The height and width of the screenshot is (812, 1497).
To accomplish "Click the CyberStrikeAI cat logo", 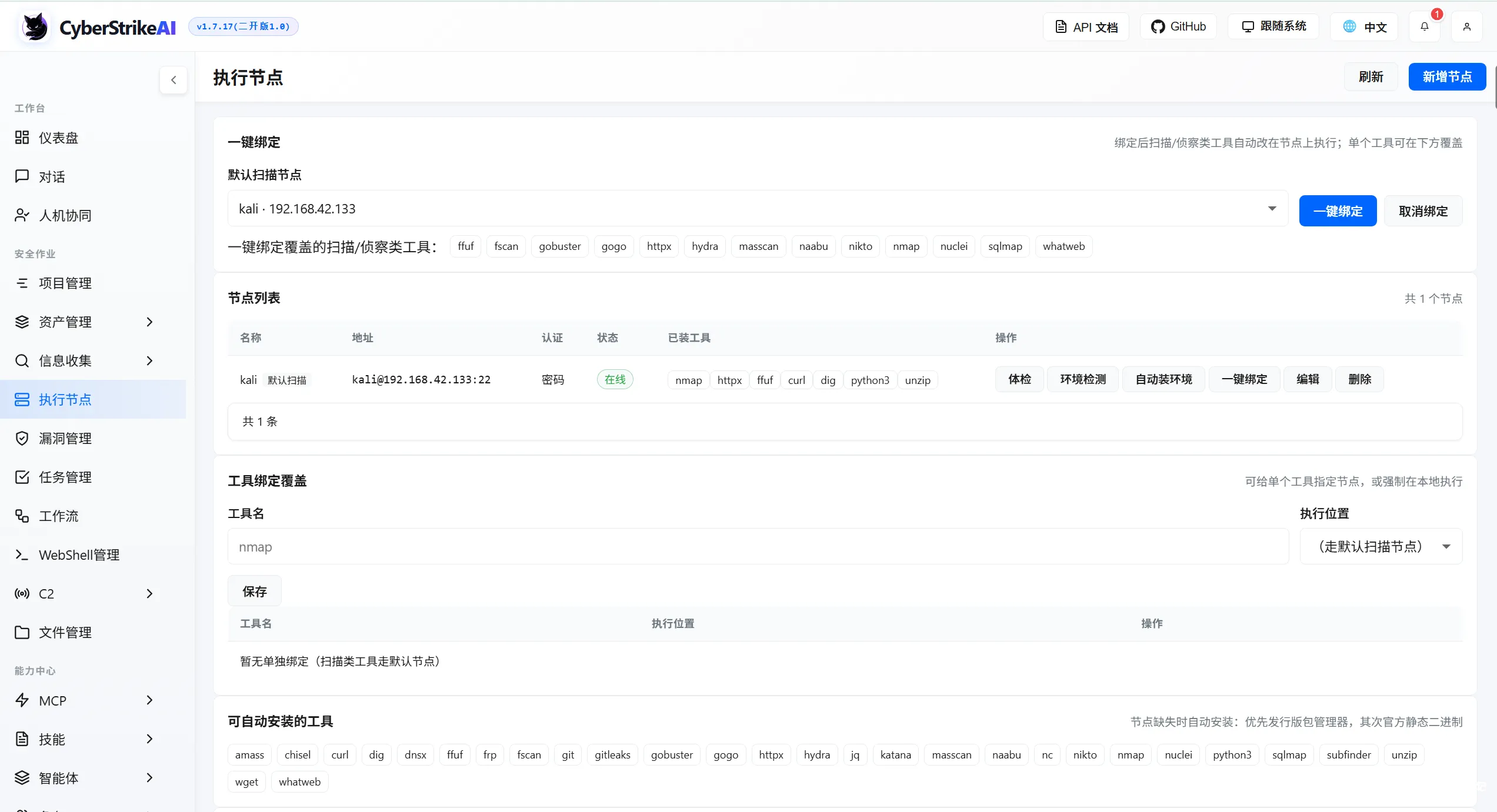I will point(35,26).
